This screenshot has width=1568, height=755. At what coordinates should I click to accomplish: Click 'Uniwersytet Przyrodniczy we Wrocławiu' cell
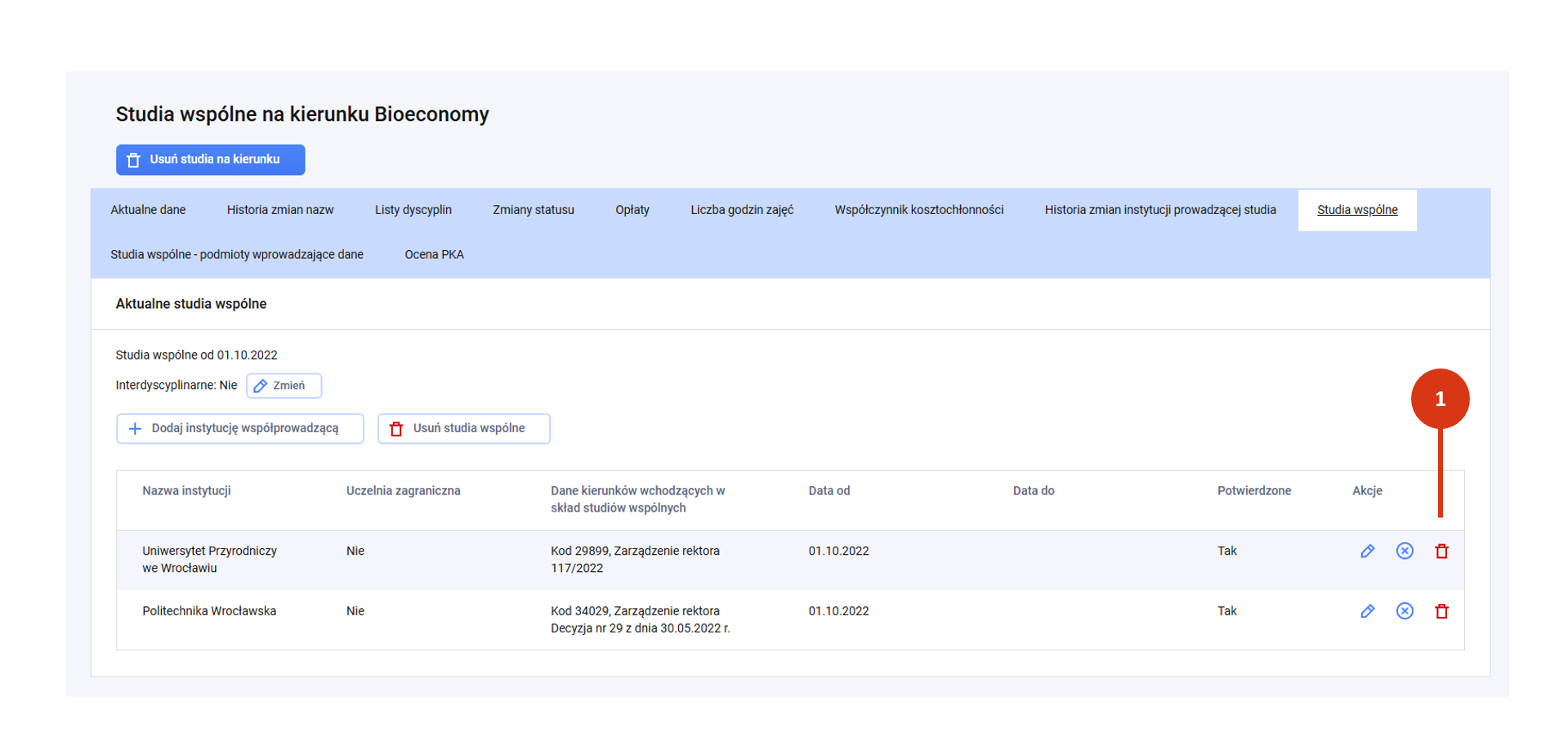[210, 560]
